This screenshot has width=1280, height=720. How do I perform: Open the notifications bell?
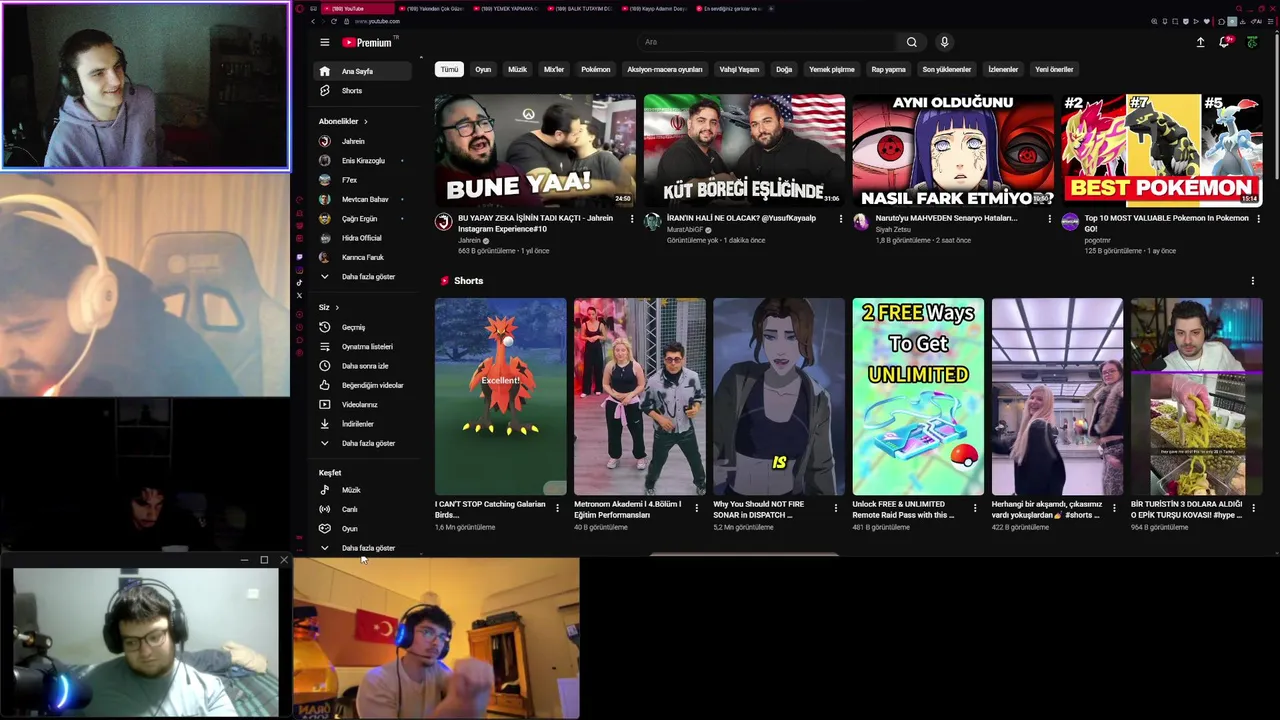coord(1225,42)
